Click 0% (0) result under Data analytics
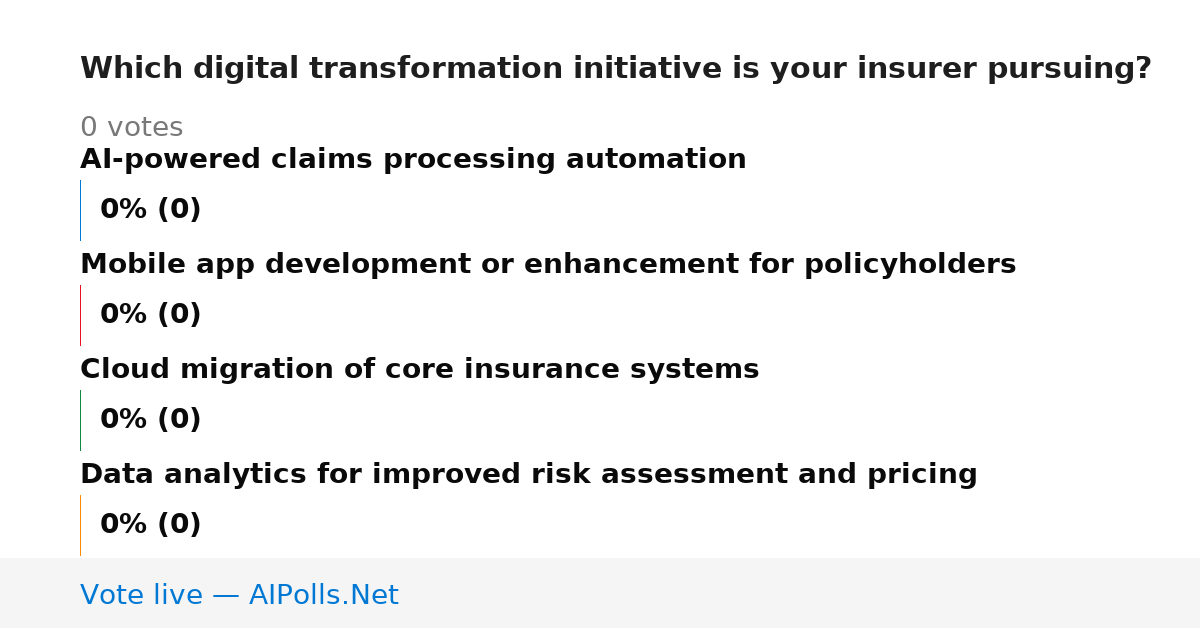The height and width of the screenshot is (628, 1200). (151, 525)
